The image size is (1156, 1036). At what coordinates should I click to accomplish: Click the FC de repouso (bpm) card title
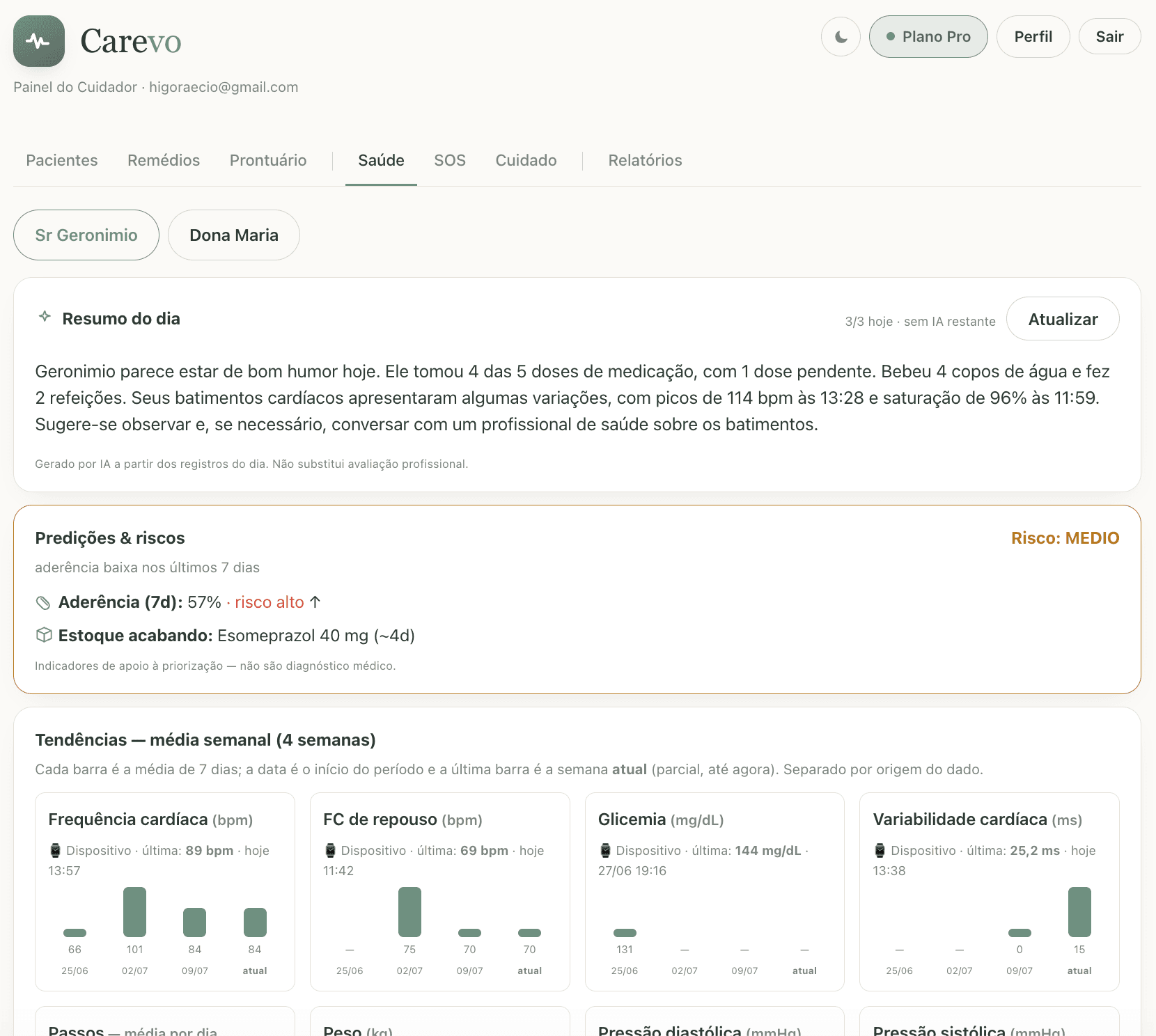[403, 819]
